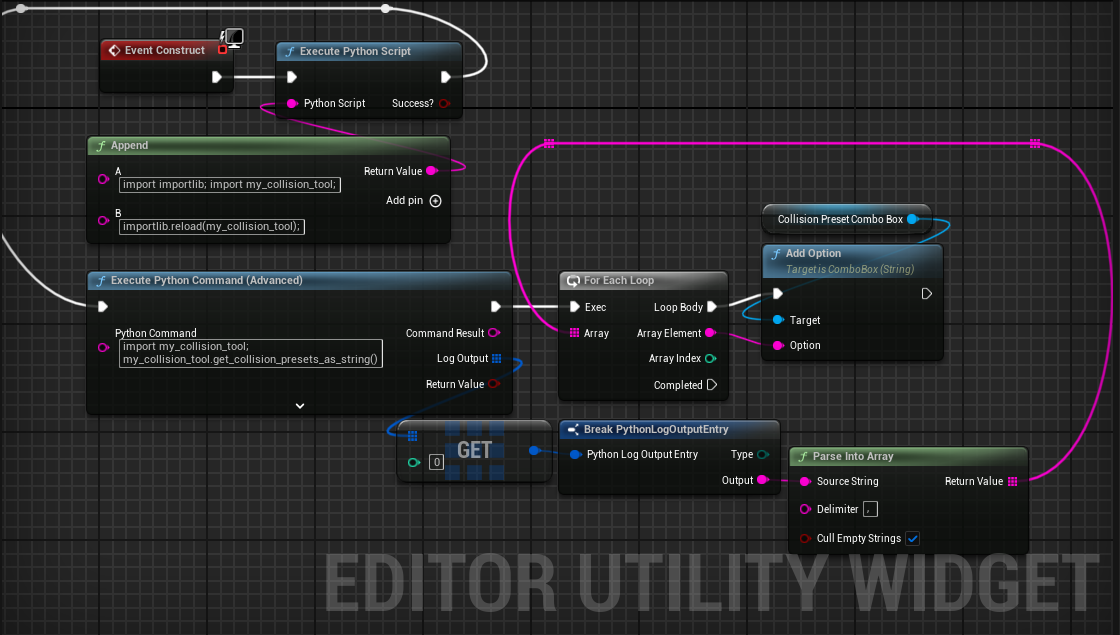Click the Success? boolean output pin
This screenshot has height=635, width=1120.
tap(445, 104)
